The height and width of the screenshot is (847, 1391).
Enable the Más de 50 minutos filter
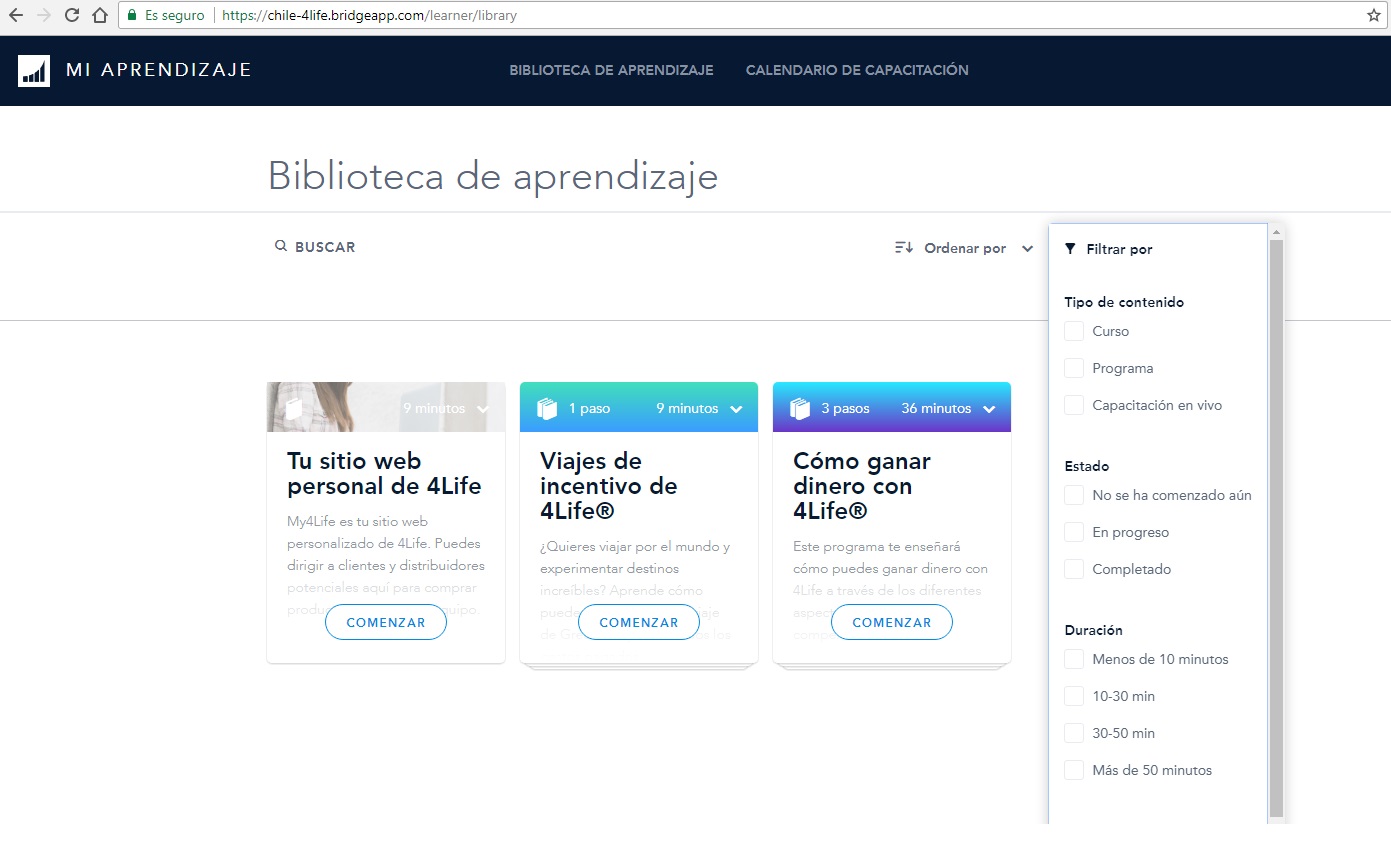tap(1074, 770)
